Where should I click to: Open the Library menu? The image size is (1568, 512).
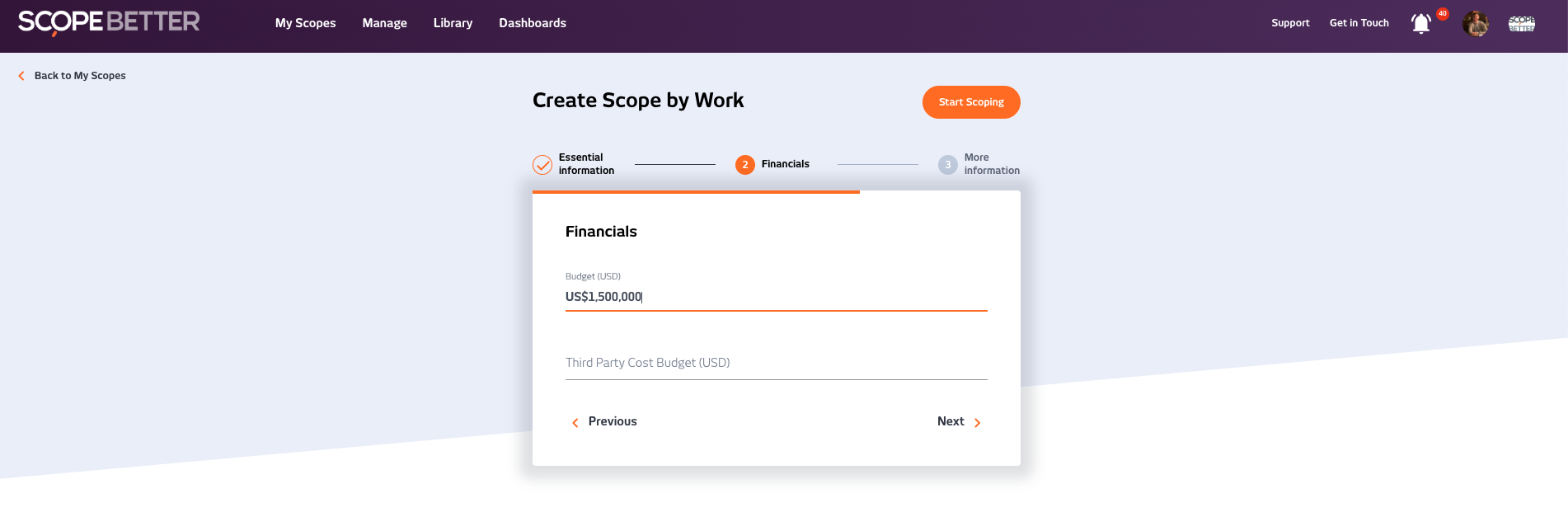[453, 23]
